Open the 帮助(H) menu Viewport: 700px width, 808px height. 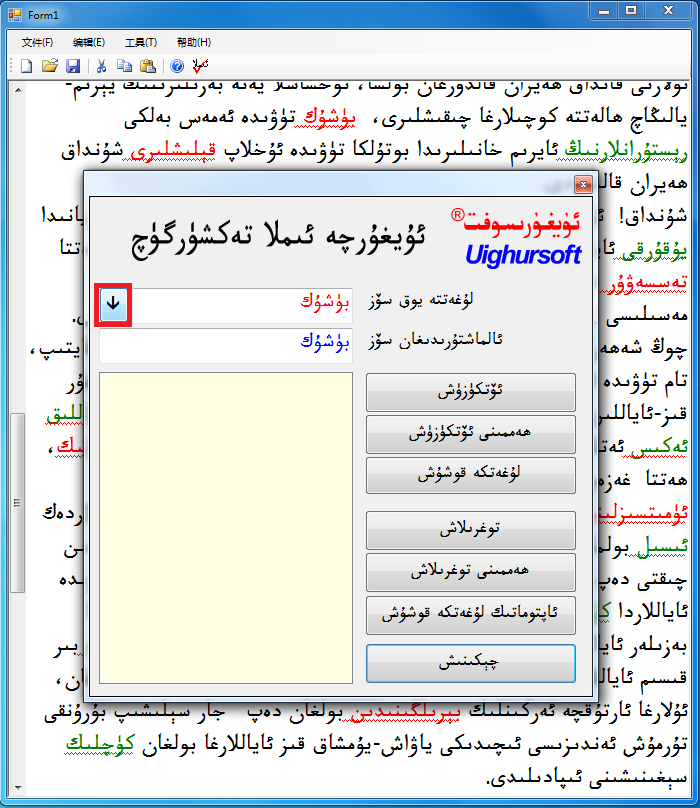194,42
